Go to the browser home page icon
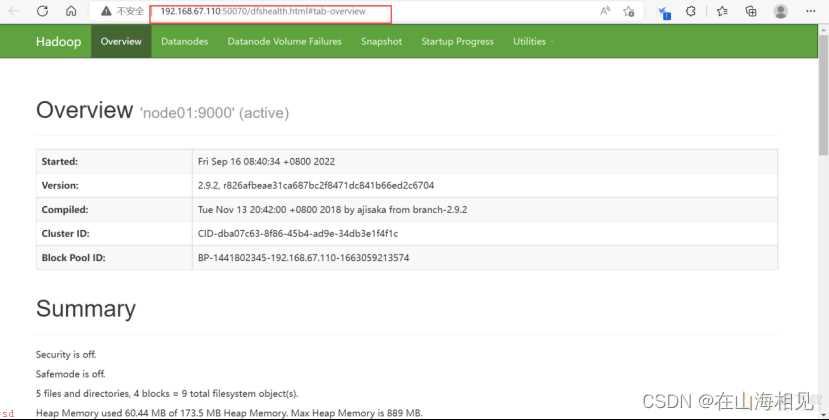This screenshot has width=829, height=420. (x=71, y=11)
